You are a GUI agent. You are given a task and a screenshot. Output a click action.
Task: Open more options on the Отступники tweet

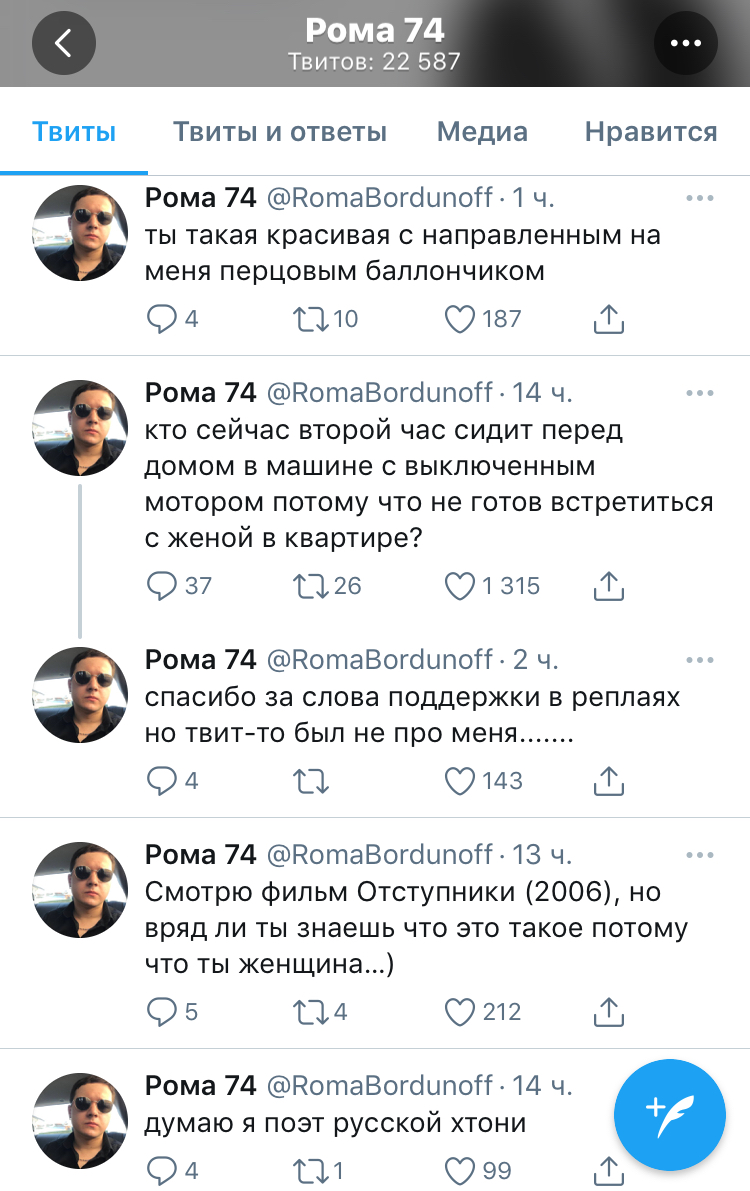(700, 855)
